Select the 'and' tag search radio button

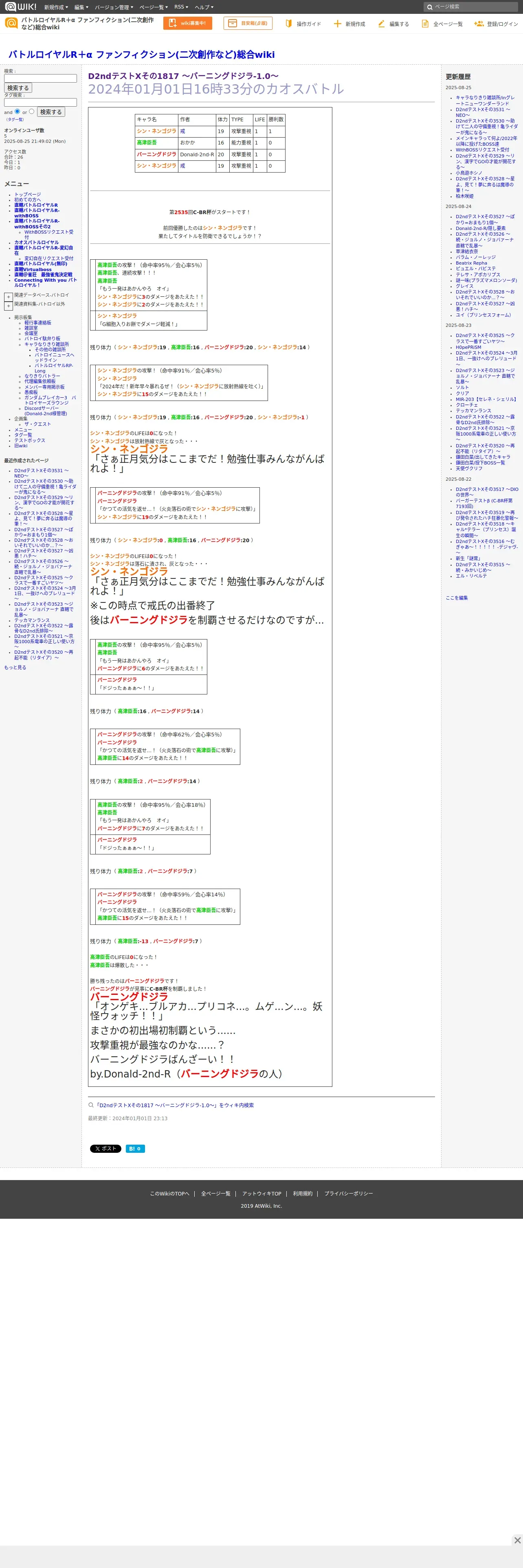click(17, 112)
